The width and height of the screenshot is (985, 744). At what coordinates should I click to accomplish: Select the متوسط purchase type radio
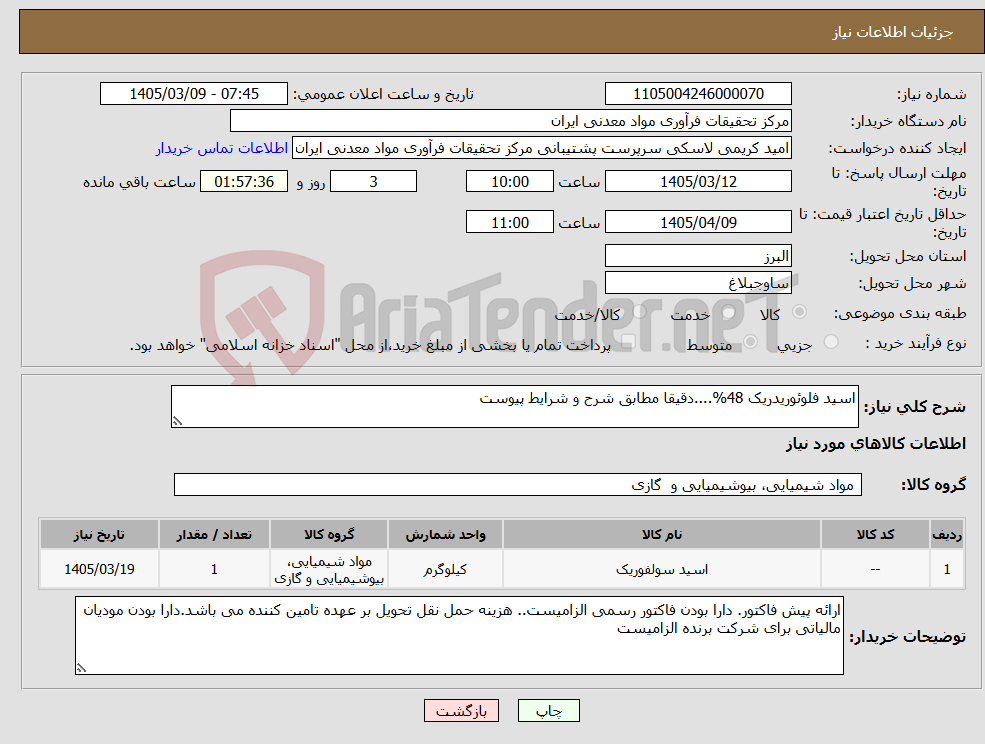(x=751, y=342)
